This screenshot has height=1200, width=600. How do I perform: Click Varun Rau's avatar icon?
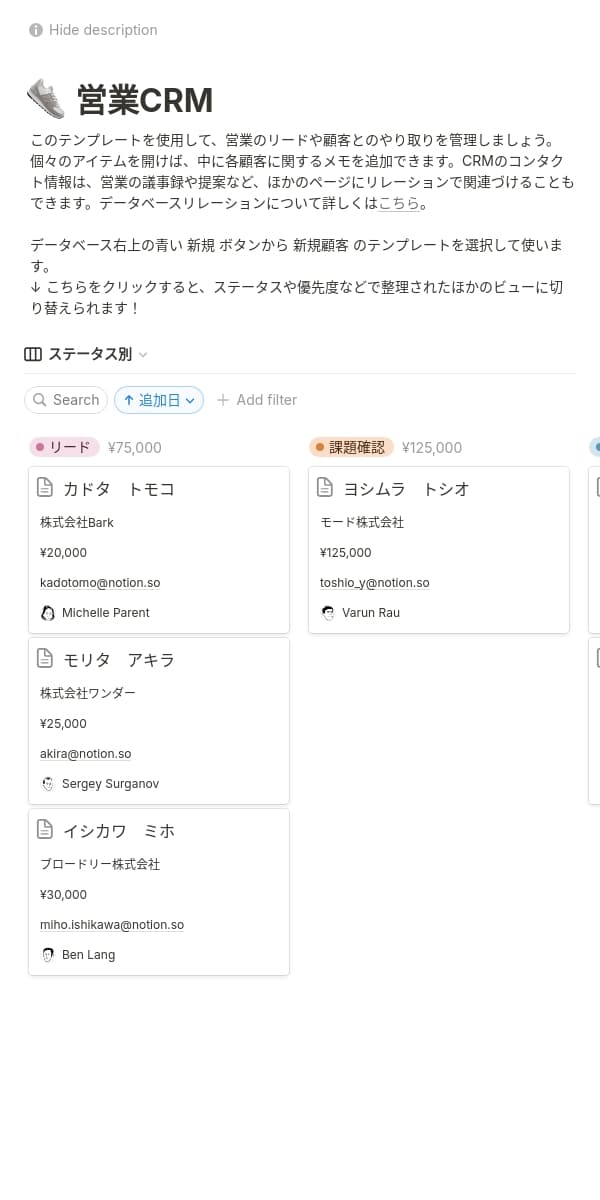tap(328, 613)
